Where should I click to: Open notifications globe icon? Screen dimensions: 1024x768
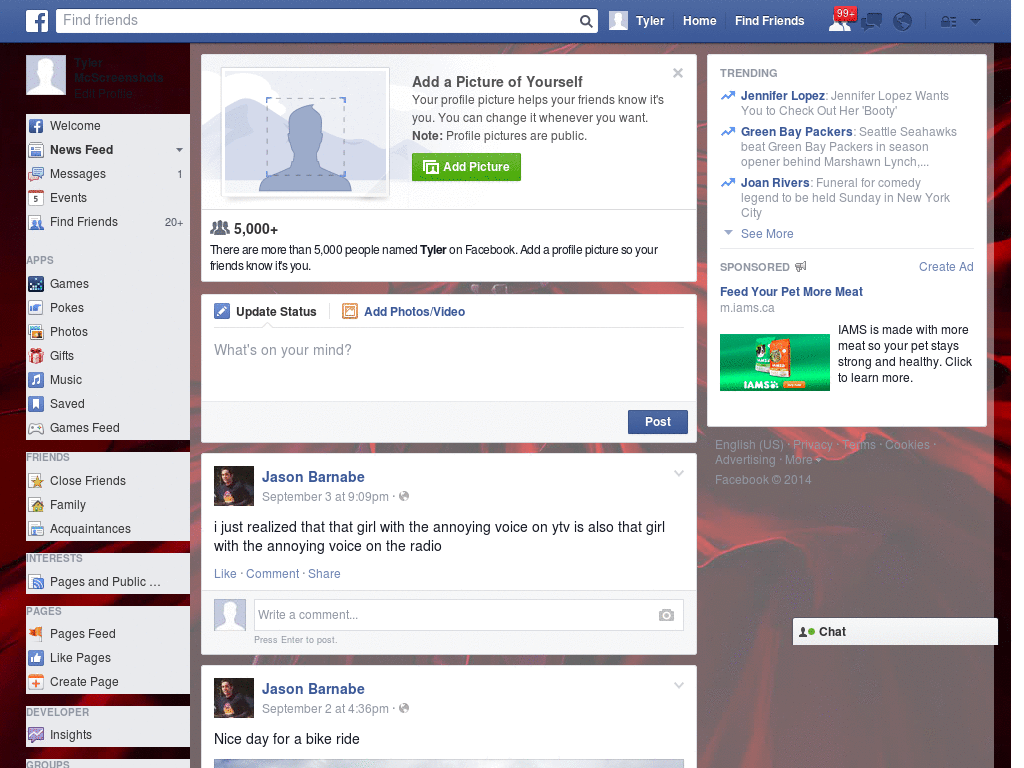pyautogui.click(x=903, y=22)
